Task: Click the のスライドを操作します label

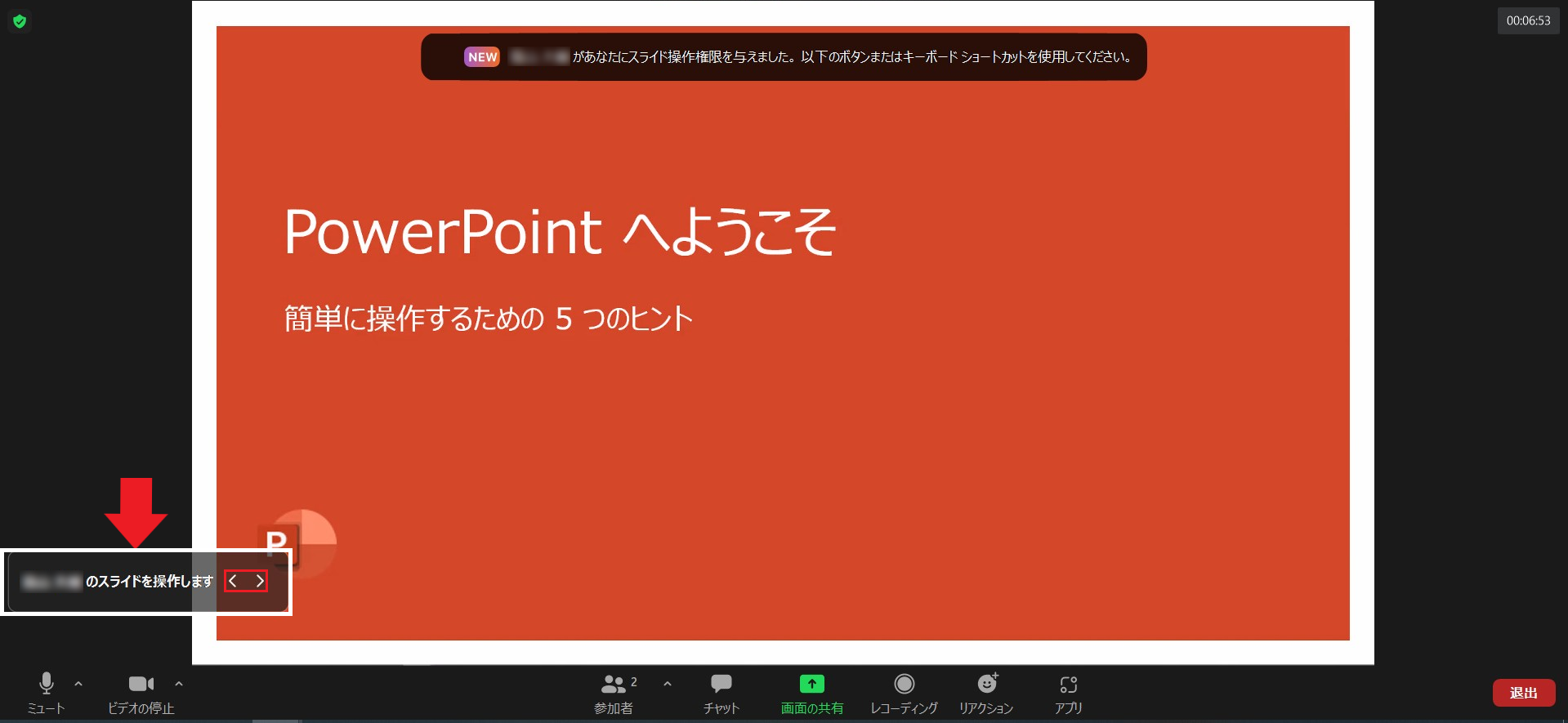Action: [x=150, y=581]
